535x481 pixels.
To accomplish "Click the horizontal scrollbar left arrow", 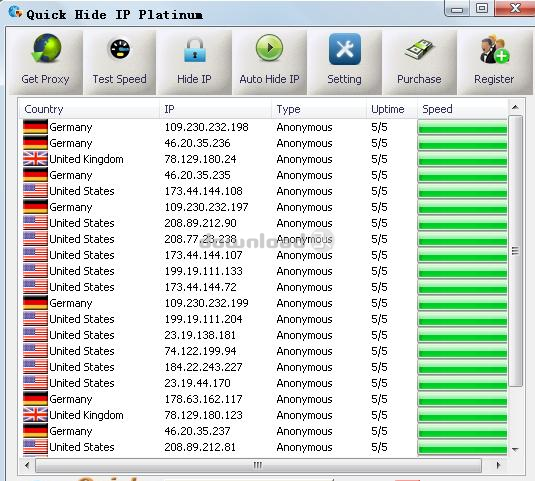I will tap(27, 465).
